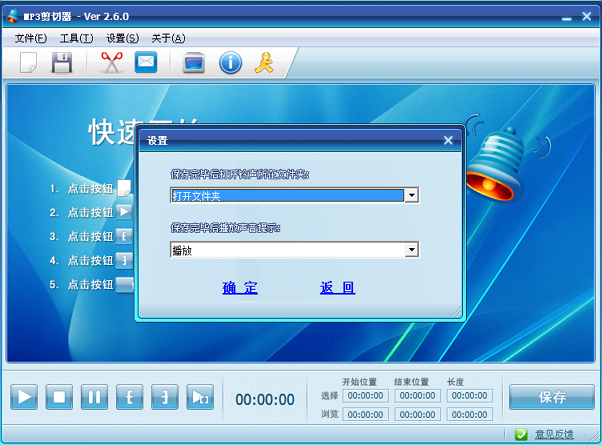The width and height of the screenshot is (602, 445).
Task: Stop playback with the stop button
Action: 59,397
